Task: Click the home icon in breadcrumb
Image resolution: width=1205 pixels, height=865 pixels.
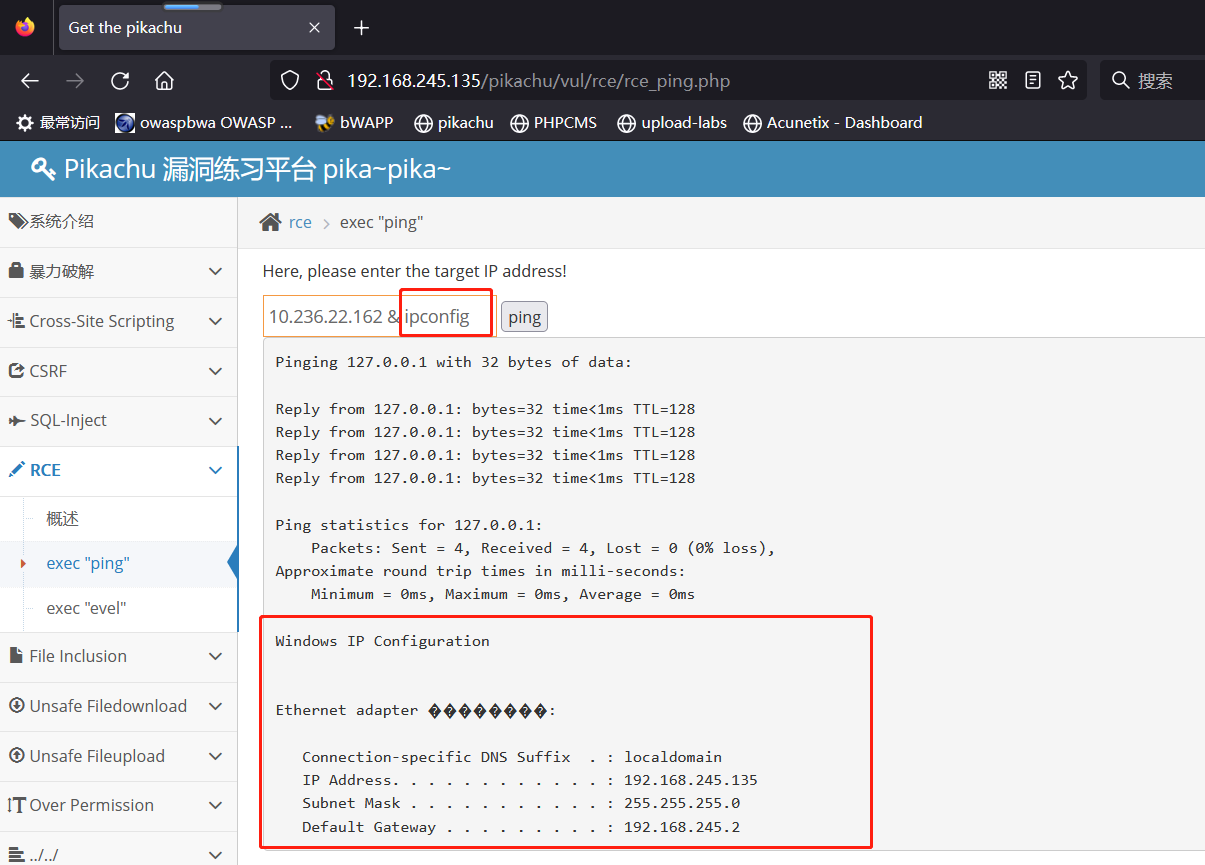Action: click(270, 222)
